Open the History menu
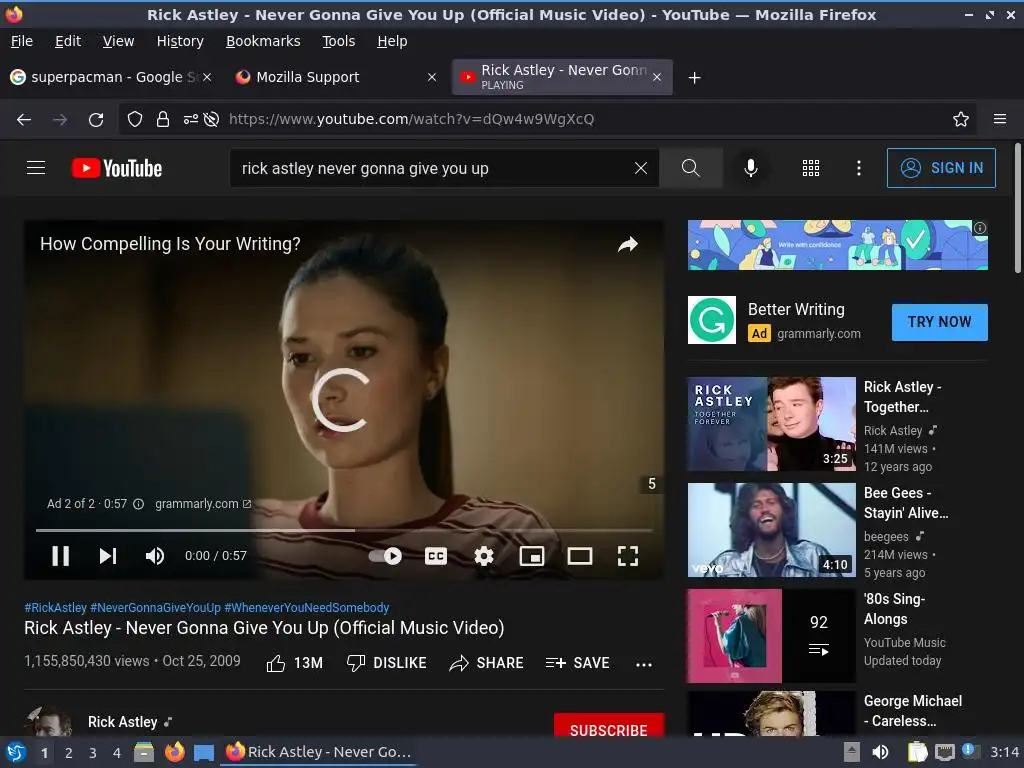This screenshot has height=768, width=1024. [x=180, y=41]
